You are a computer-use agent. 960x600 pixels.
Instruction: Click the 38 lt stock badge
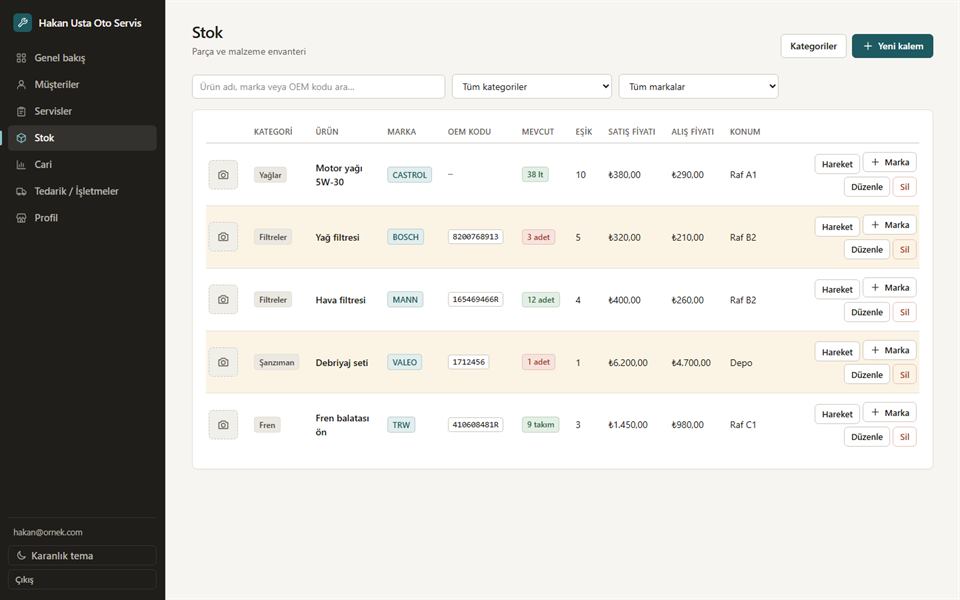point(535,174)
